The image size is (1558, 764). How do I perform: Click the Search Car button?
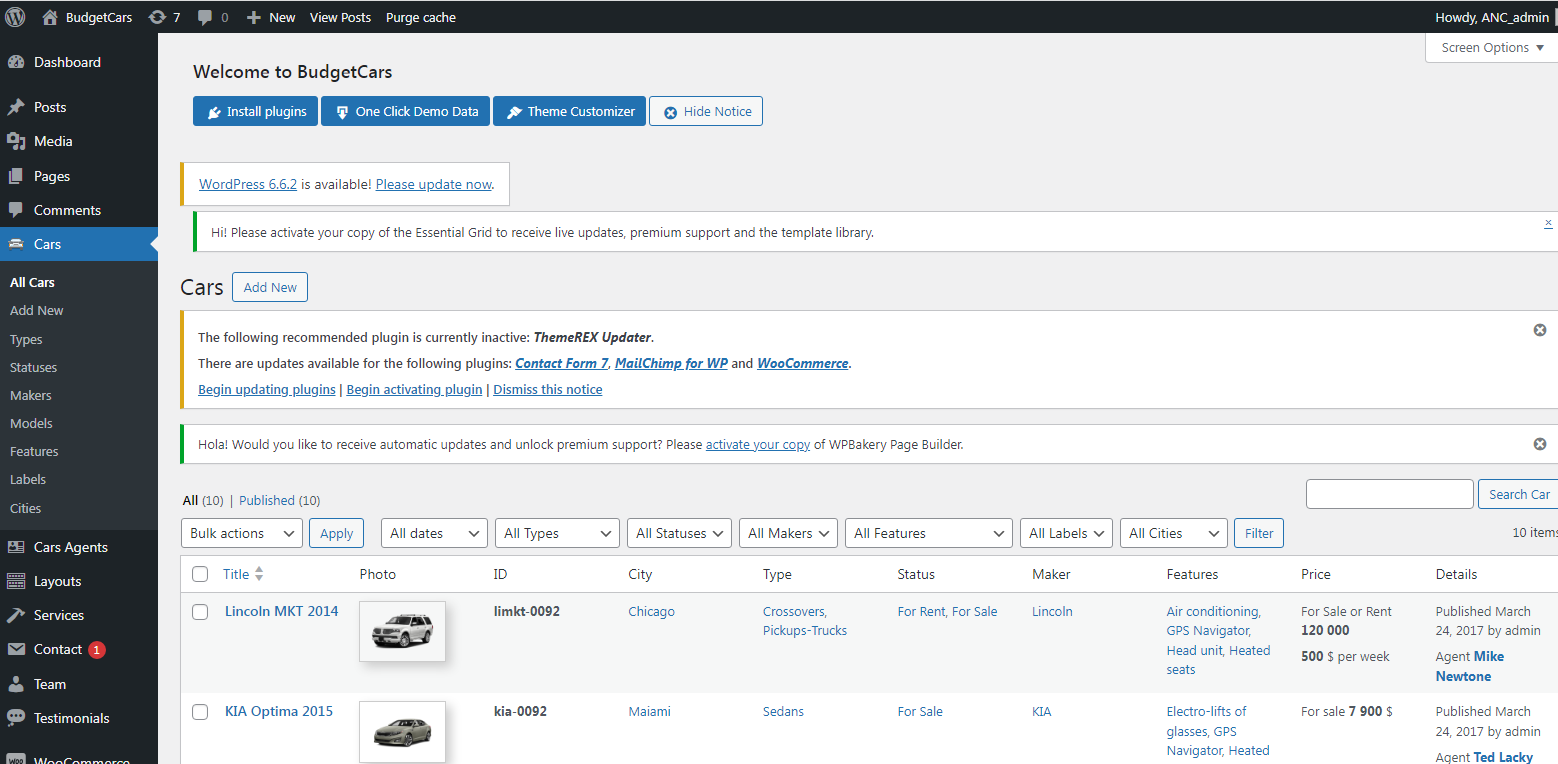pyautogui.click(x=1518, y=494)
